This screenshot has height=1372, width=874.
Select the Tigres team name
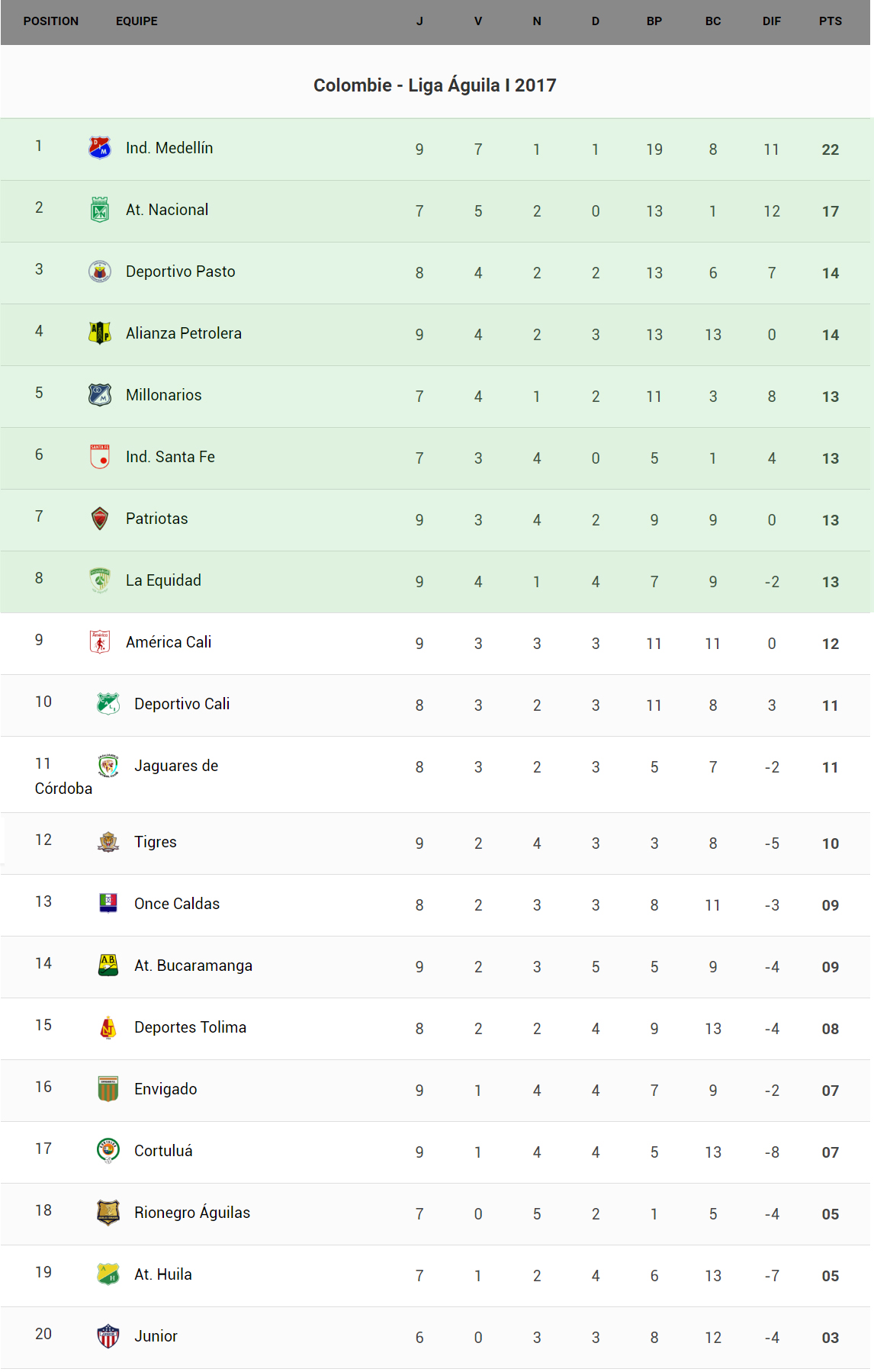pos(156,842)
